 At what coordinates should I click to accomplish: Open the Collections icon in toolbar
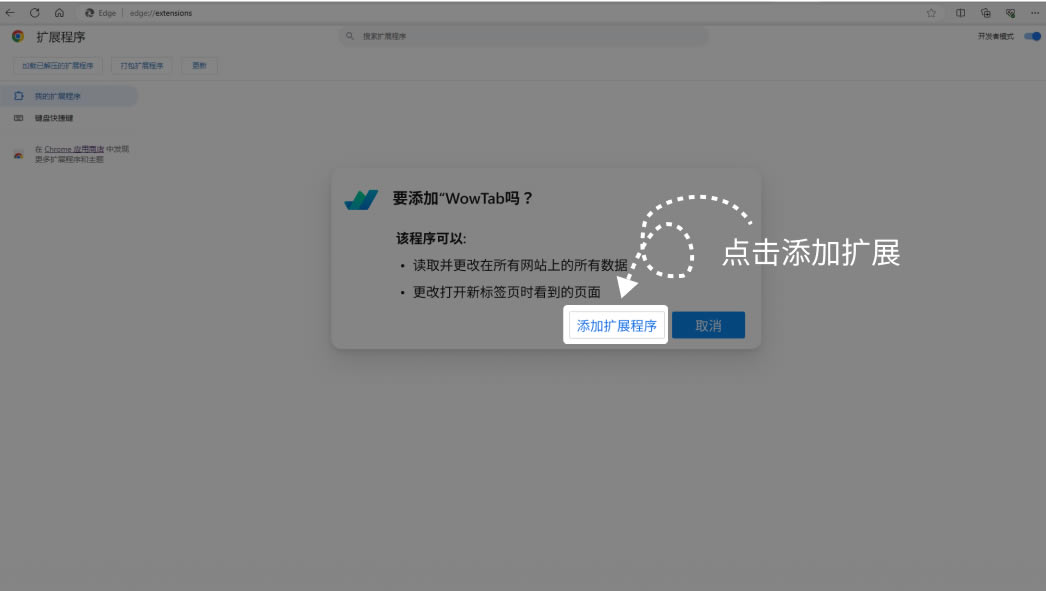(x=986, y=13)
